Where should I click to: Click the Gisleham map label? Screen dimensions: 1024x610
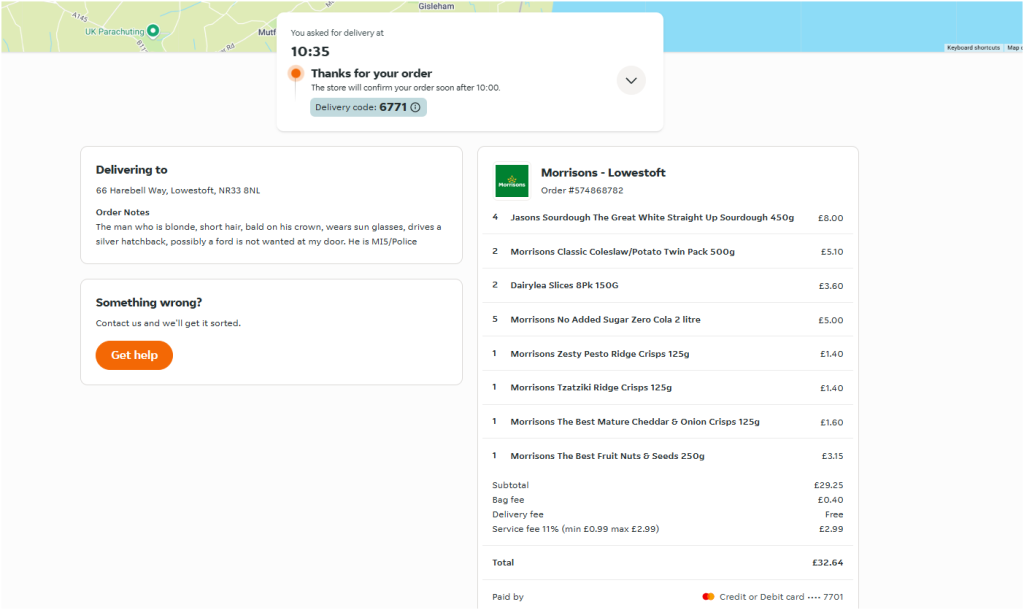436,6
